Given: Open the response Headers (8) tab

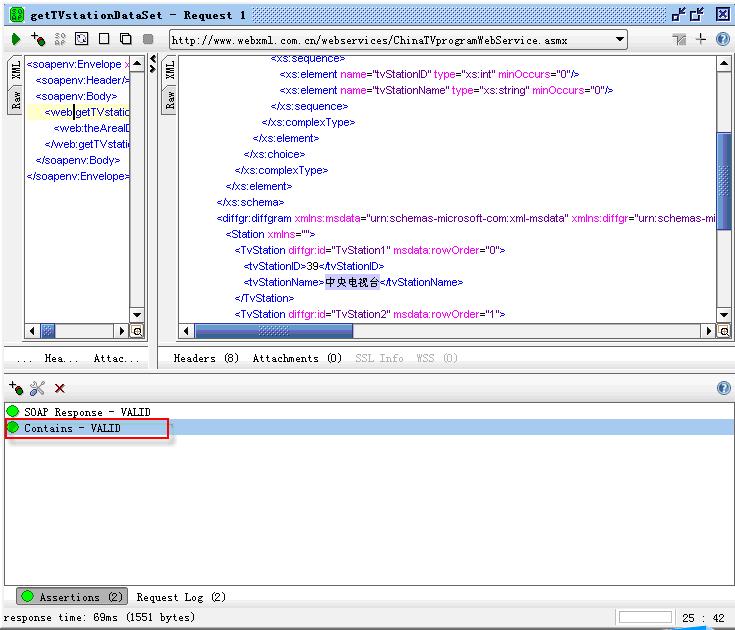Looking at the screenshot, I should 206,358.
